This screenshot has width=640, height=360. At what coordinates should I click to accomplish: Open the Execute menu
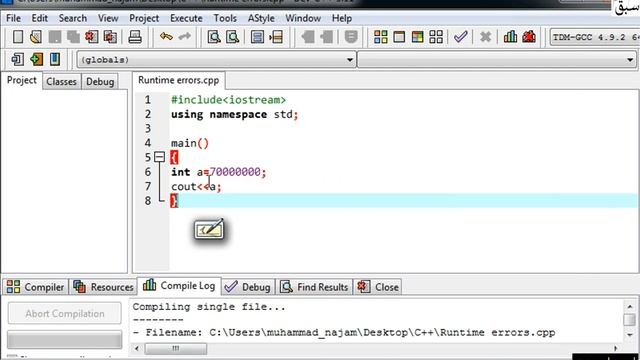[x=186, y=18]
